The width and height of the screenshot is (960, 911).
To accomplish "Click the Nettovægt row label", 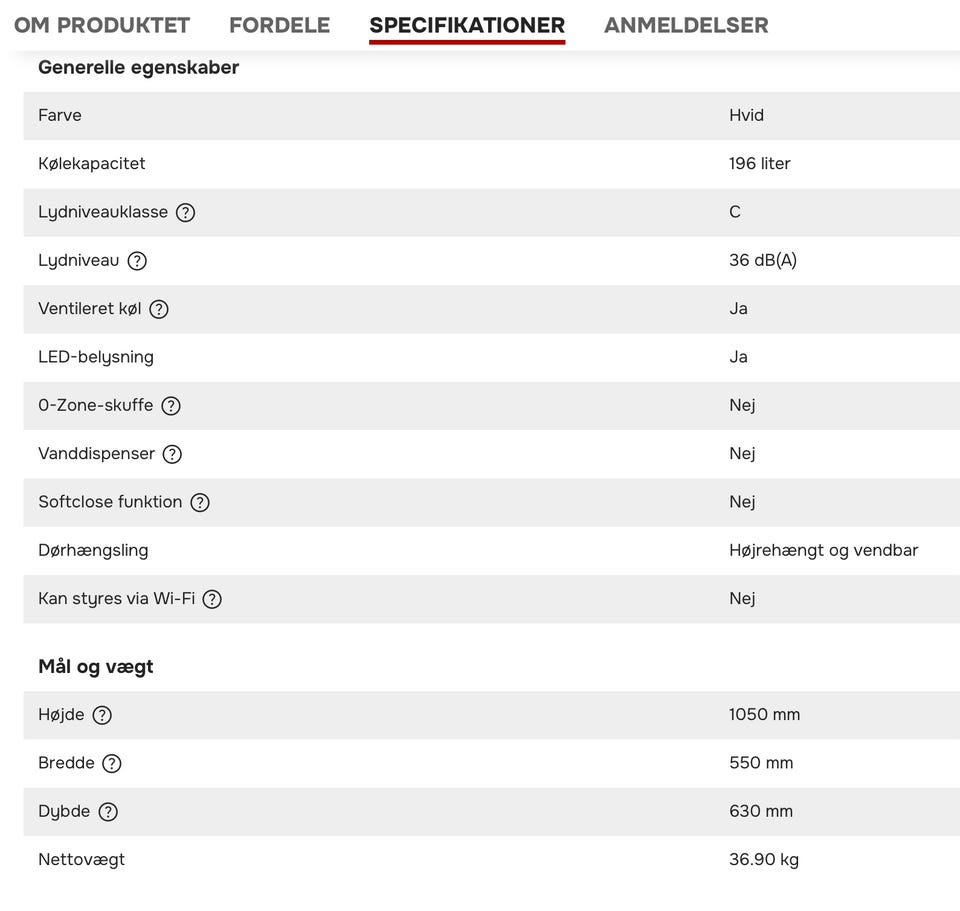I will click(81, 860).
